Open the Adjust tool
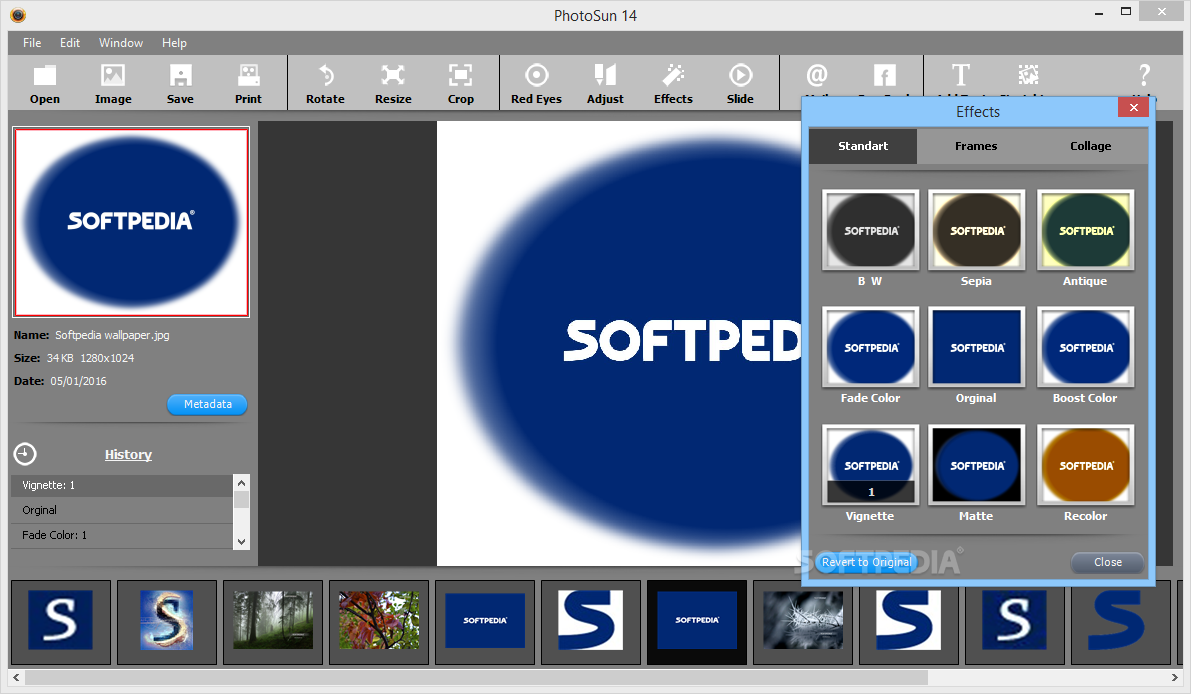The height and width of the screenshot is (694, 1191). pyautogui.click(x=605, y=83)
